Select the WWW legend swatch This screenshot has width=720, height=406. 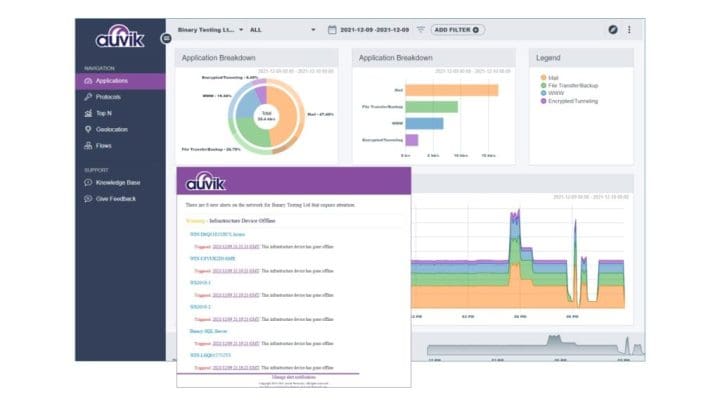pos(544,93)
